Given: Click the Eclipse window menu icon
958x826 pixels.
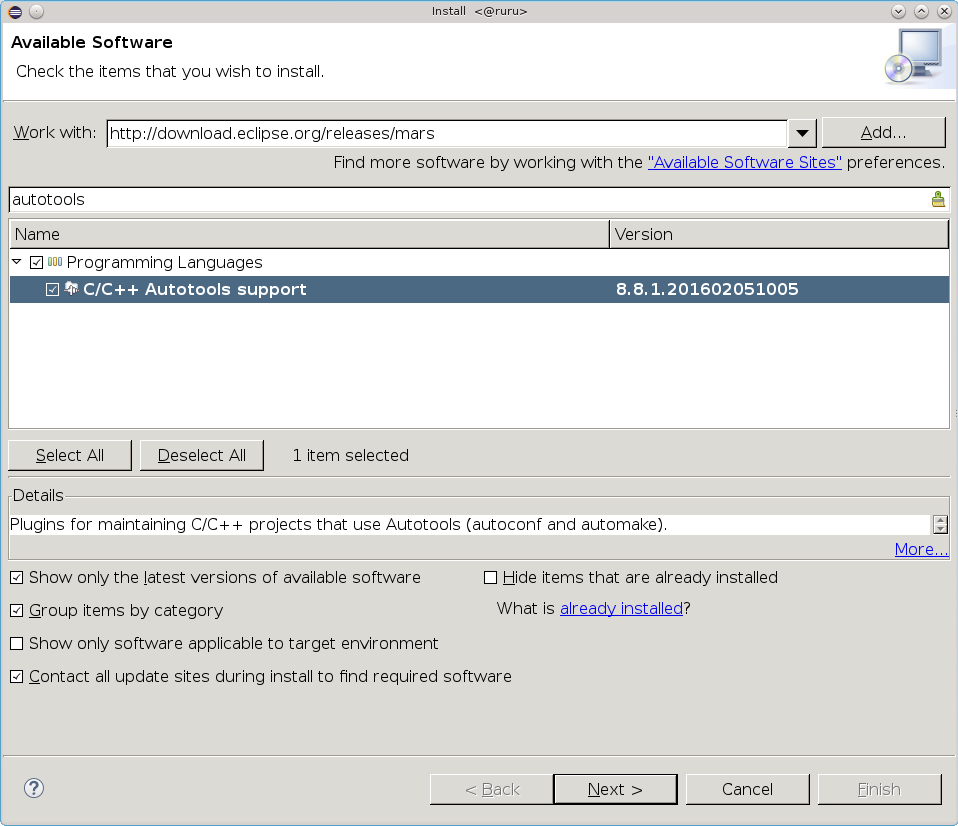Looking at the screenshot, I should pyautogui.click(x=14, y=11).
